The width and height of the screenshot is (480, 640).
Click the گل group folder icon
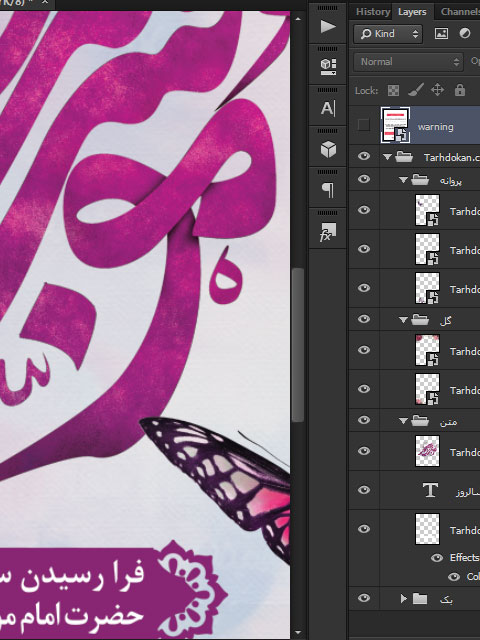point(420,320)
